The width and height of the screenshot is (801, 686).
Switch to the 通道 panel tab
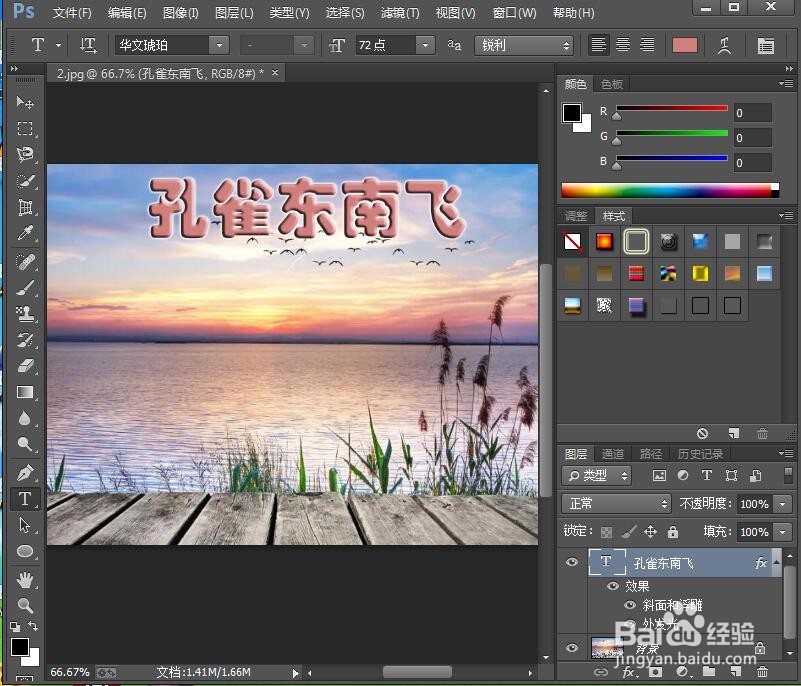612,453
